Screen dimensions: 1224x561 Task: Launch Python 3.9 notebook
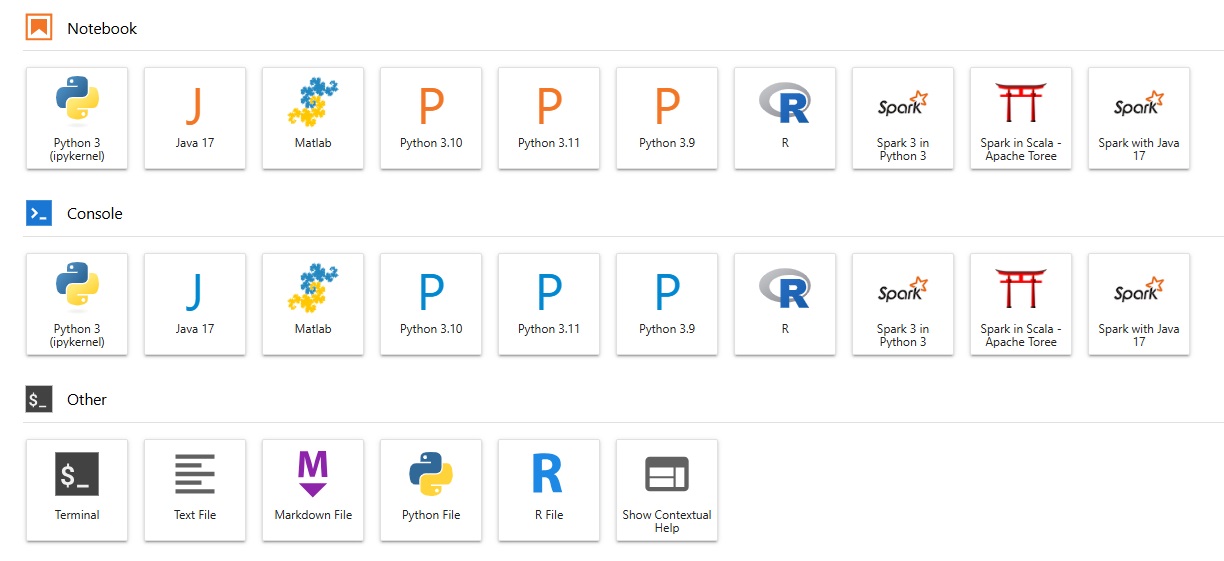[x=667, y=117]
